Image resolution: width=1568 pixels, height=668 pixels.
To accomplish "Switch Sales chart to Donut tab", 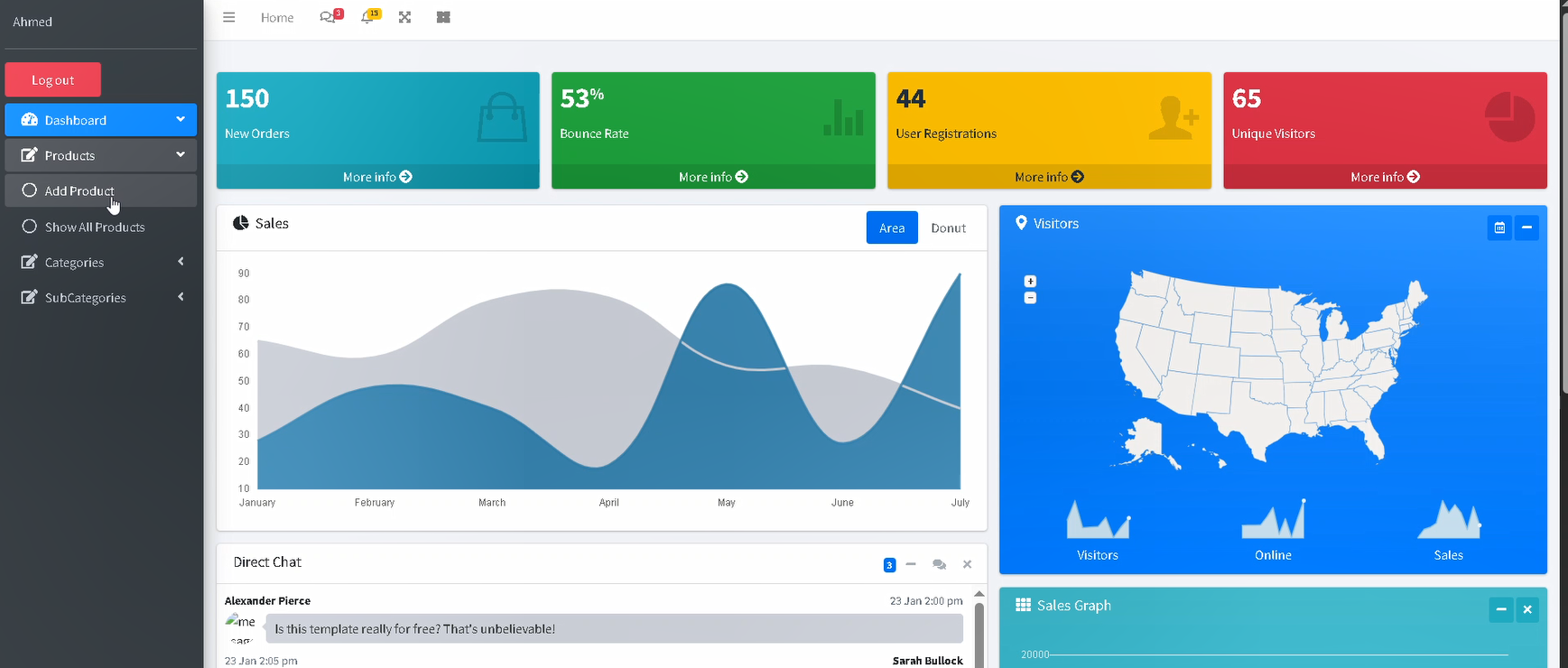I will point(948,227).
